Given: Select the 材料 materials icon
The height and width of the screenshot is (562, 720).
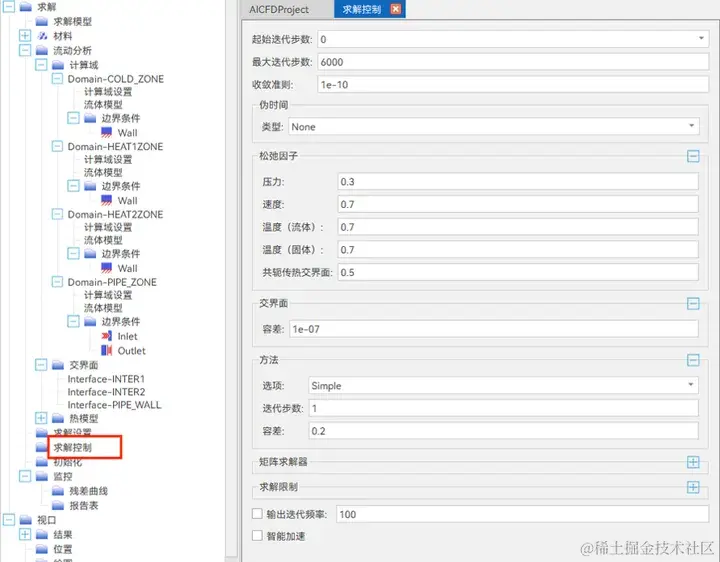Looking at the screenshot, I should [42, 36].
